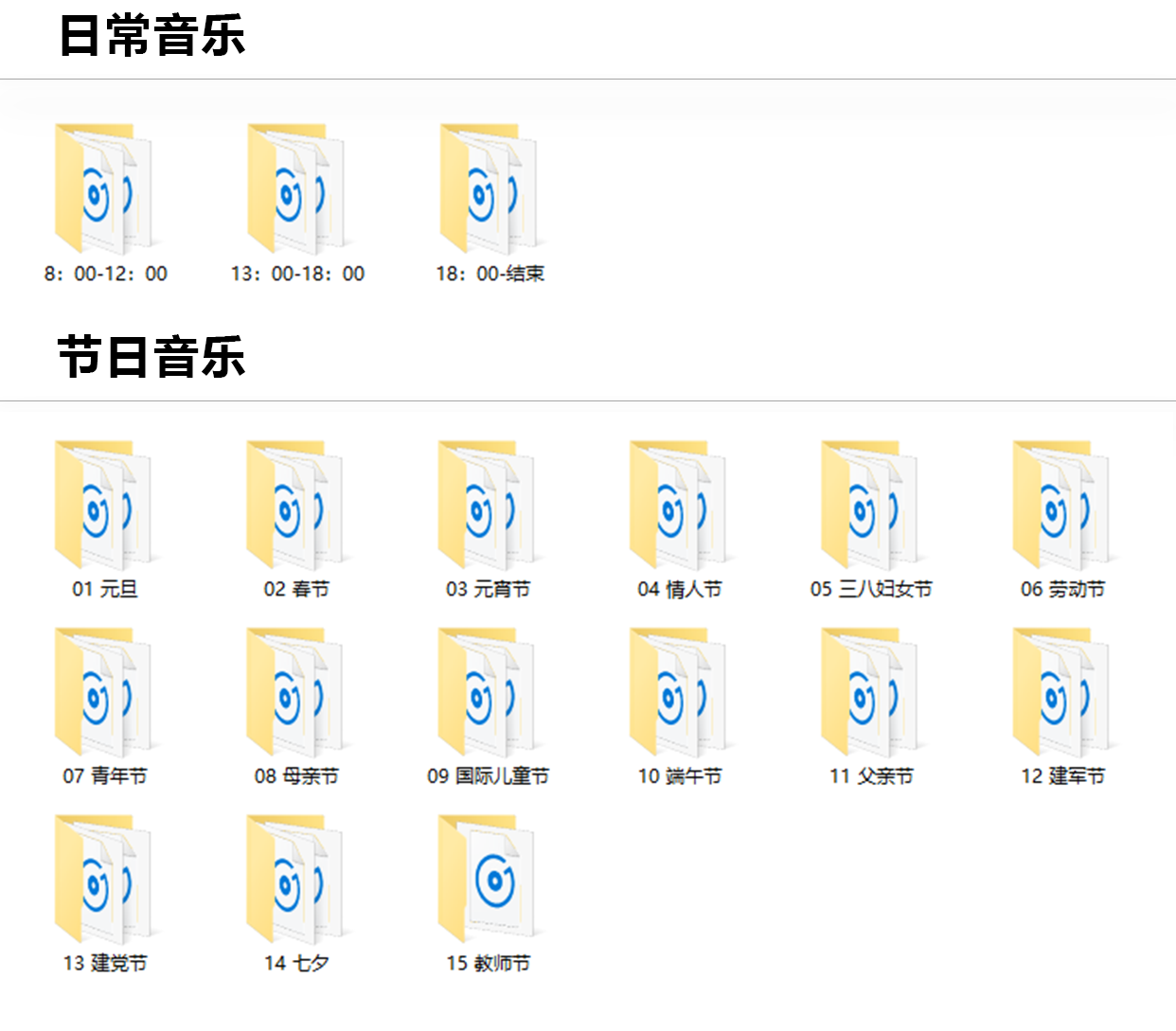Select the 13:00-18:00 folder icon
Viewport: 1176px width, 1031px height.
point(296,190)
